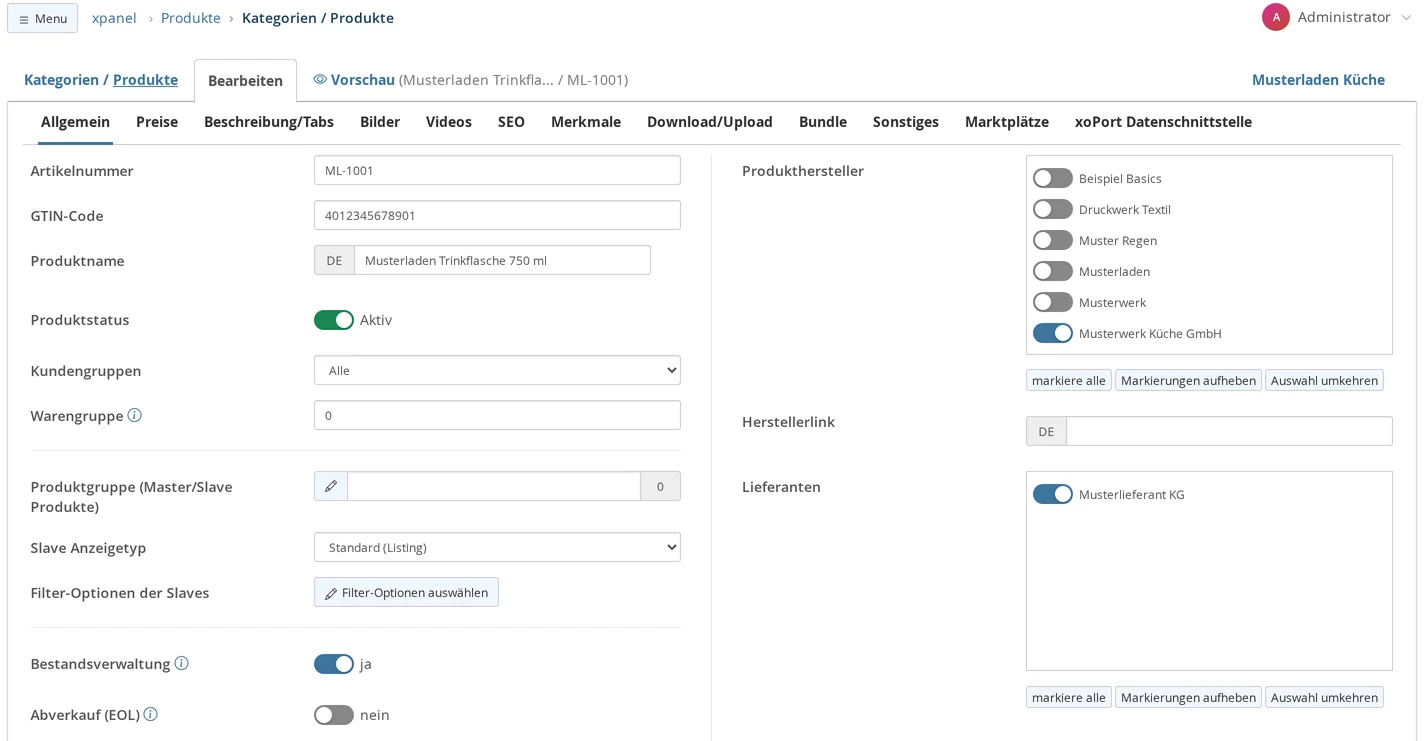Open the xoPort Datenschnittstelle tab

point(1163,122)
